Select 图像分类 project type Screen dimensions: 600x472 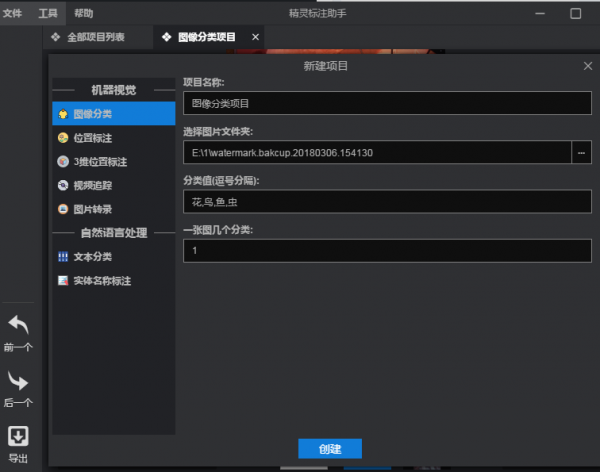point(114,114)
